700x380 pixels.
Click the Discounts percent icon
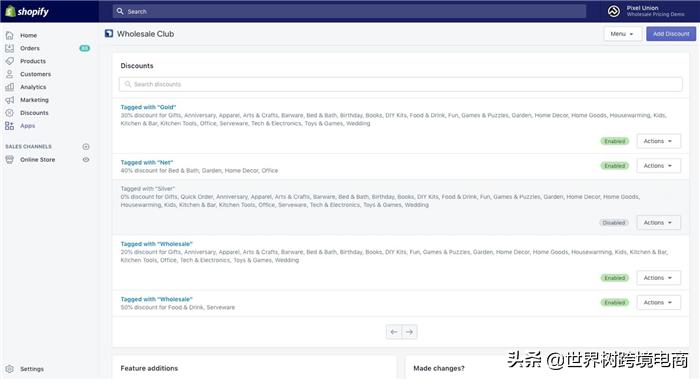(x=9, y=113)
